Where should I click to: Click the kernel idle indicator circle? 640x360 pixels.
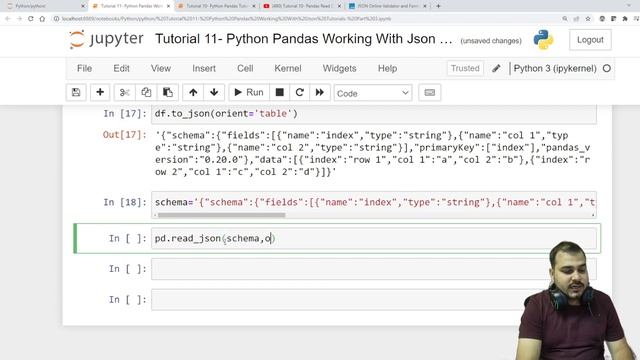pyautogui.click(x=607, y=69)
